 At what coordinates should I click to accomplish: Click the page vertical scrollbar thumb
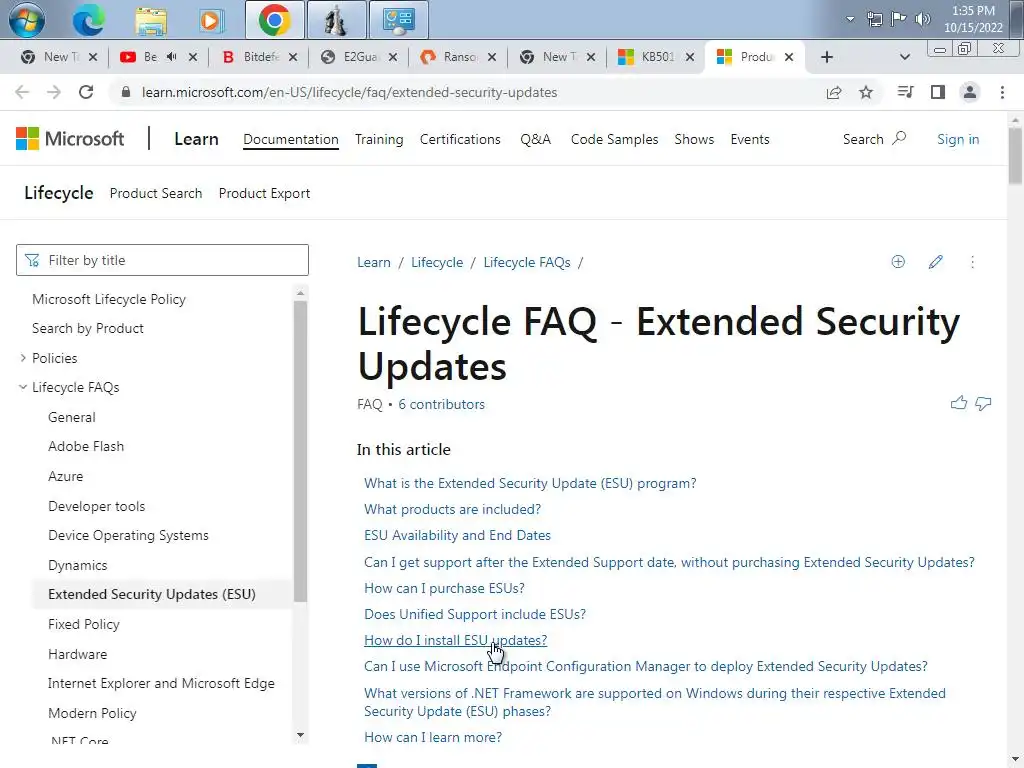coord(1015,155)
